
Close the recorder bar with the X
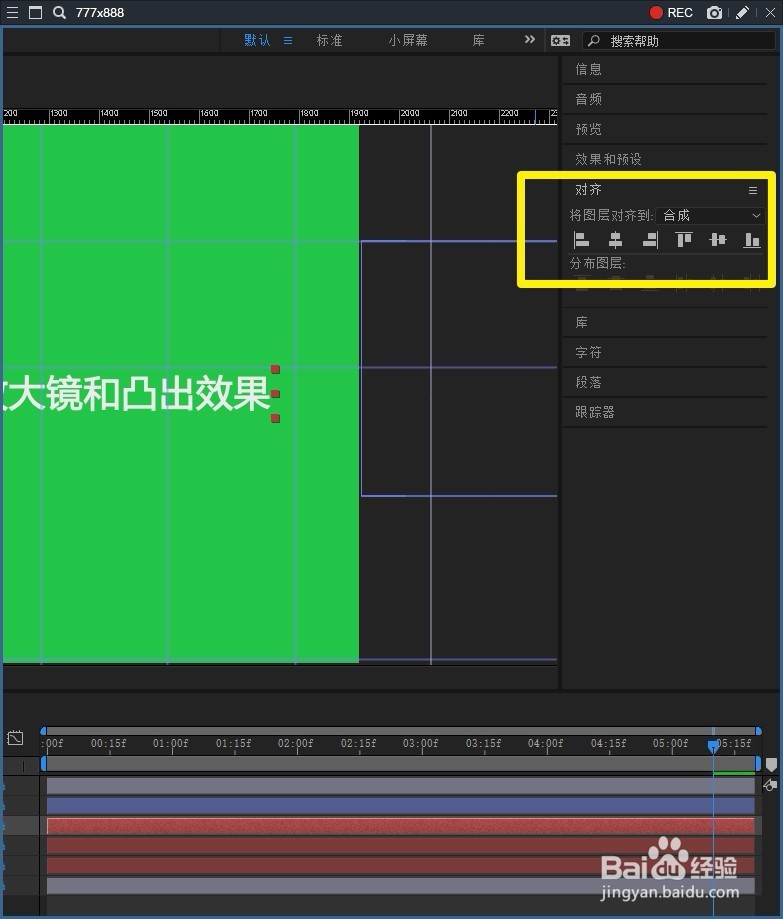(770, 12)
